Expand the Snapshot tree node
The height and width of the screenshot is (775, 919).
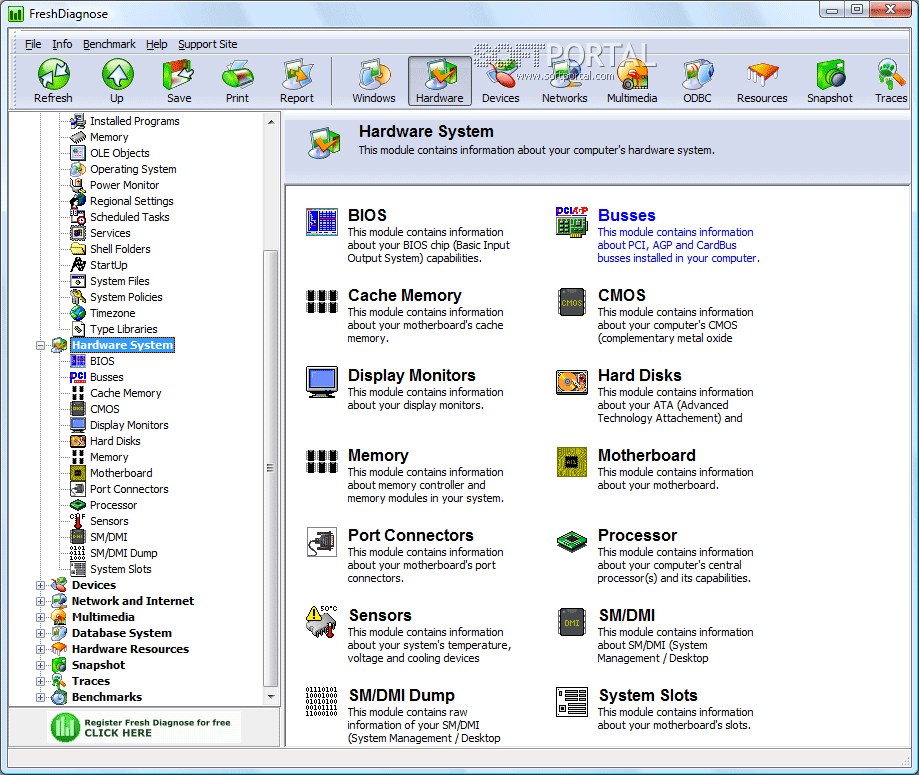coord(40,665)
